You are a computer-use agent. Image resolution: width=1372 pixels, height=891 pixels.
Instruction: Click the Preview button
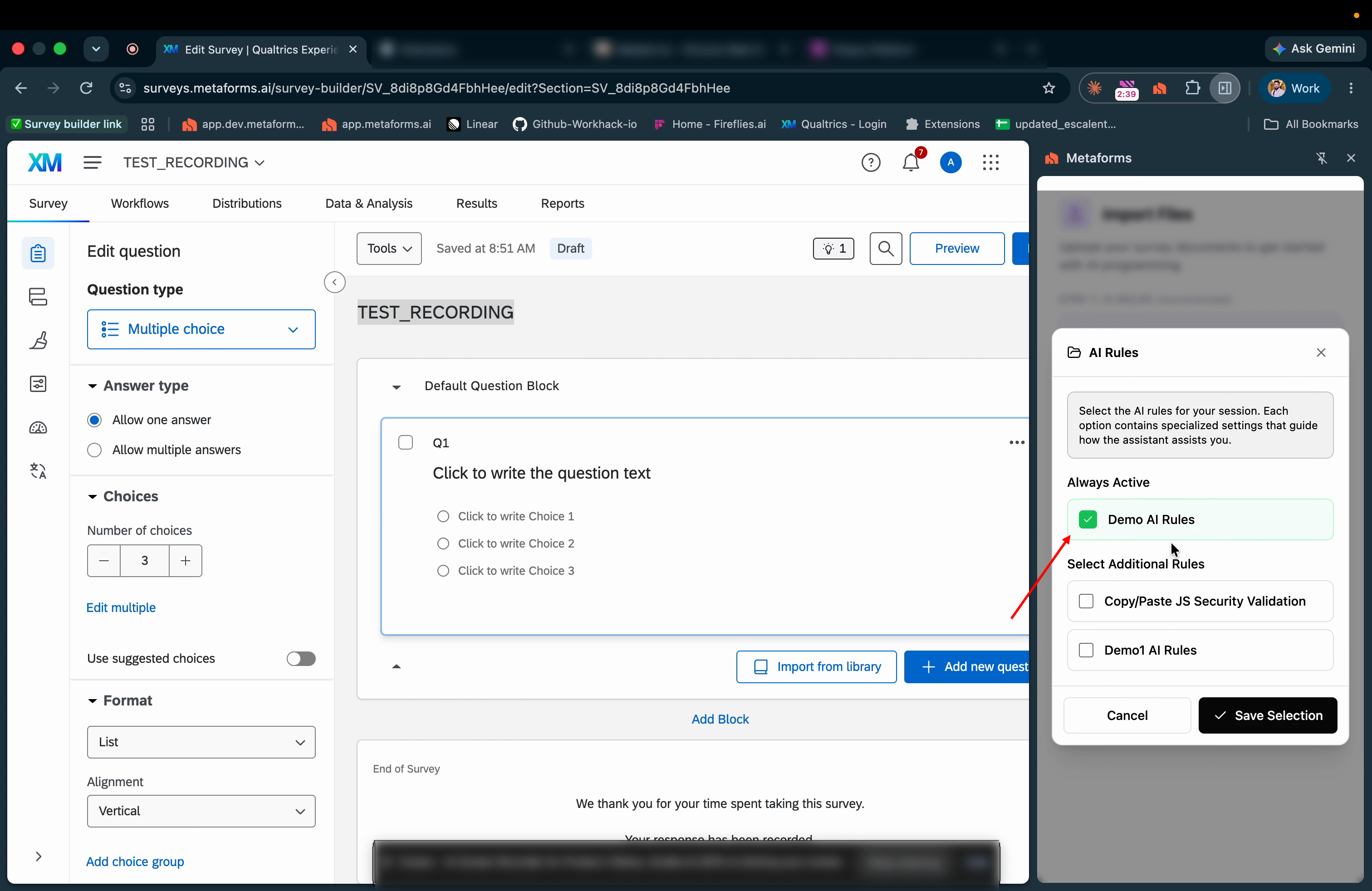coord(957,249)
